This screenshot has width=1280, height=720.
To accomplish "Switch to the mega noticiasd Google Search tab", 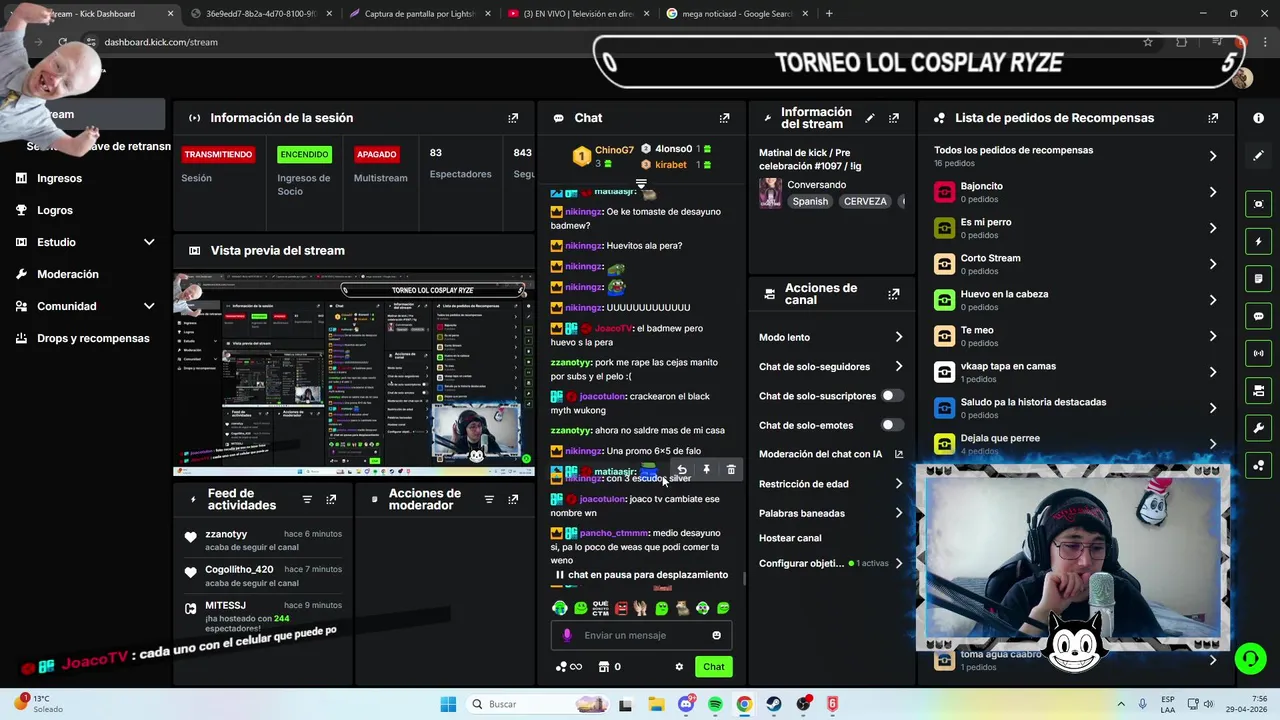I will pyautogui.click(x=735, y=14).
